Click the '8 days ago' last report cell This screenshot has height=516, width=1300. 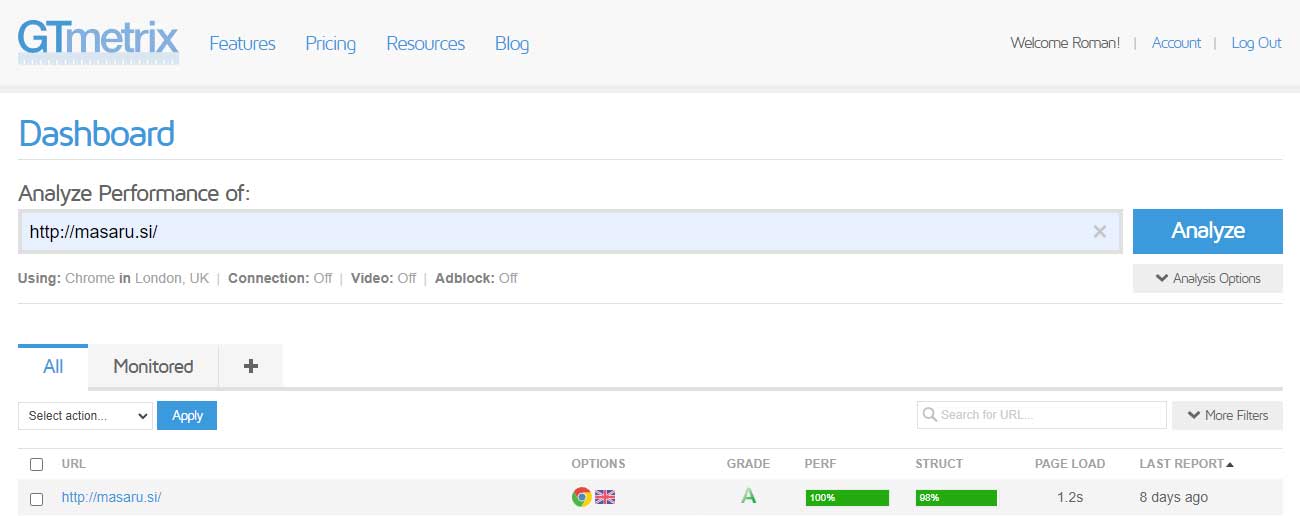click(x=1174, y=497)
